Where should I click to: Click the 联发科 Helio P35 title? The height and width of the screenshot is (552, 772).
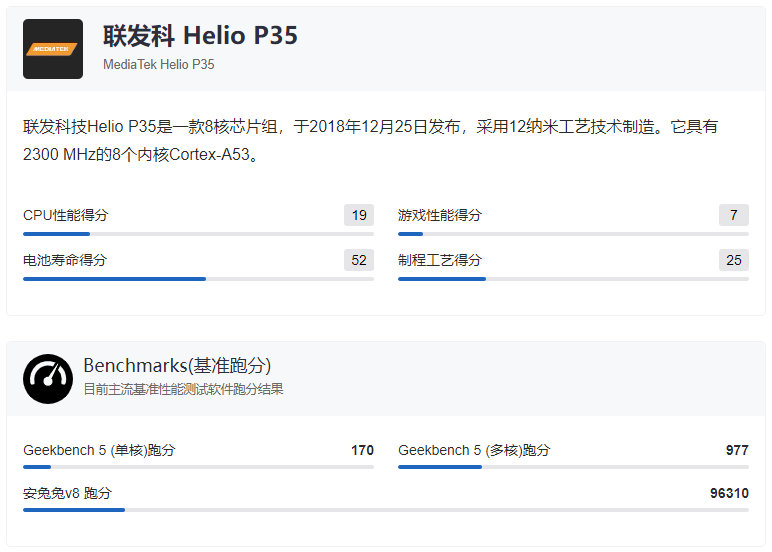[200, 36]
